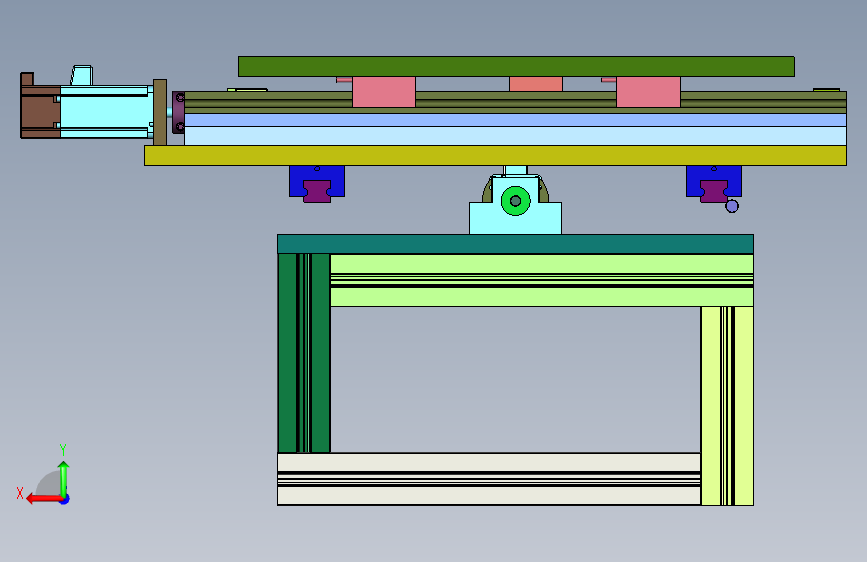Screen dimensions: 867x562
Task: Select the beige bottom horizontal profile
Action: pos(489,478)
